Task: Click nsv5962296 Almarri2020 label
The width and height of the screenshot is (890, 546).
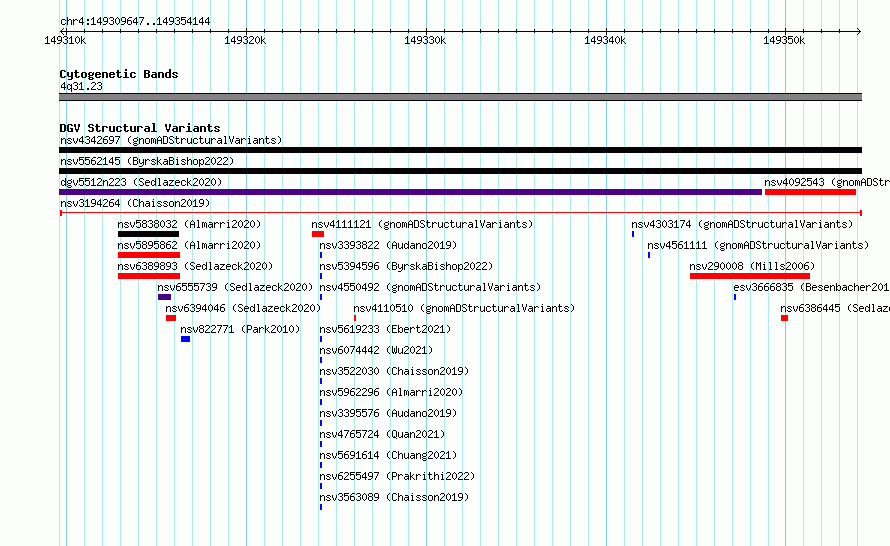Action: pos(391,392)
